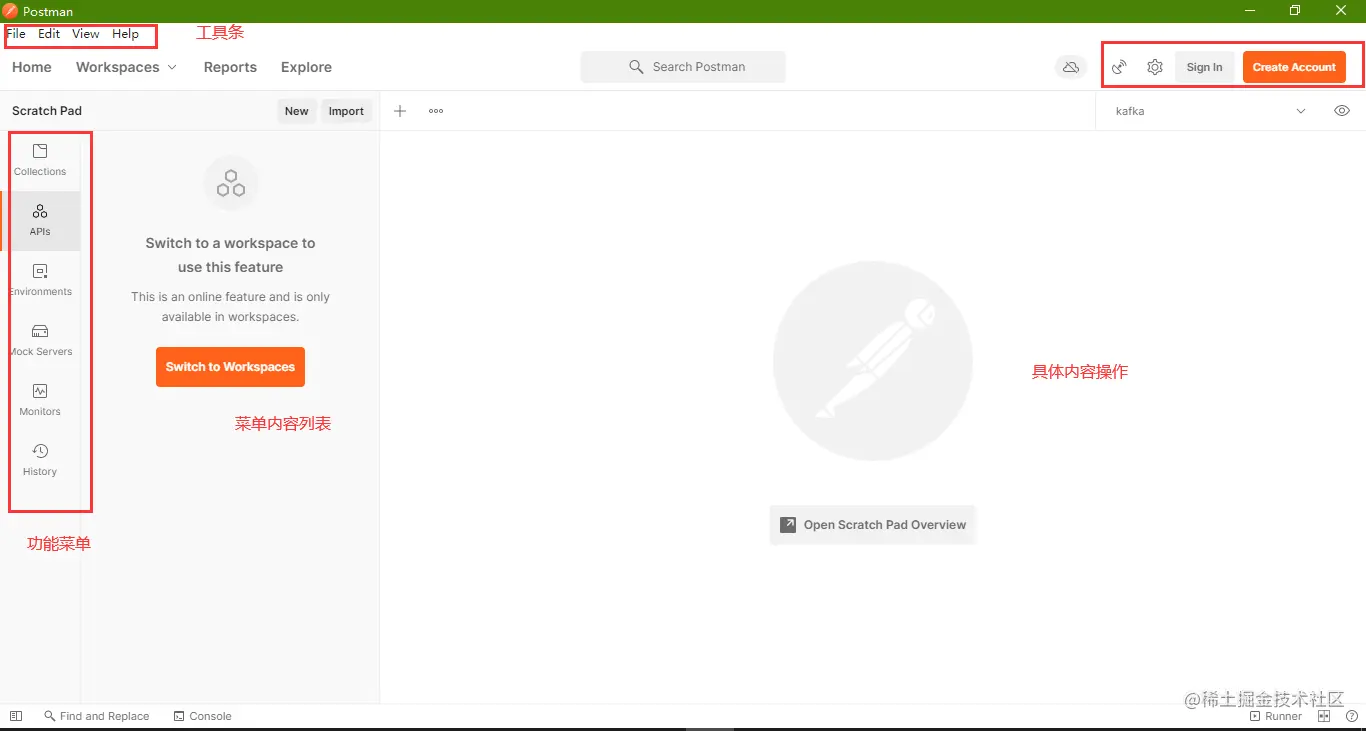The height and width of the screenshot is (731, 1366).
Task: Click the help question mark icon
Action: (x=1352, y=716)
